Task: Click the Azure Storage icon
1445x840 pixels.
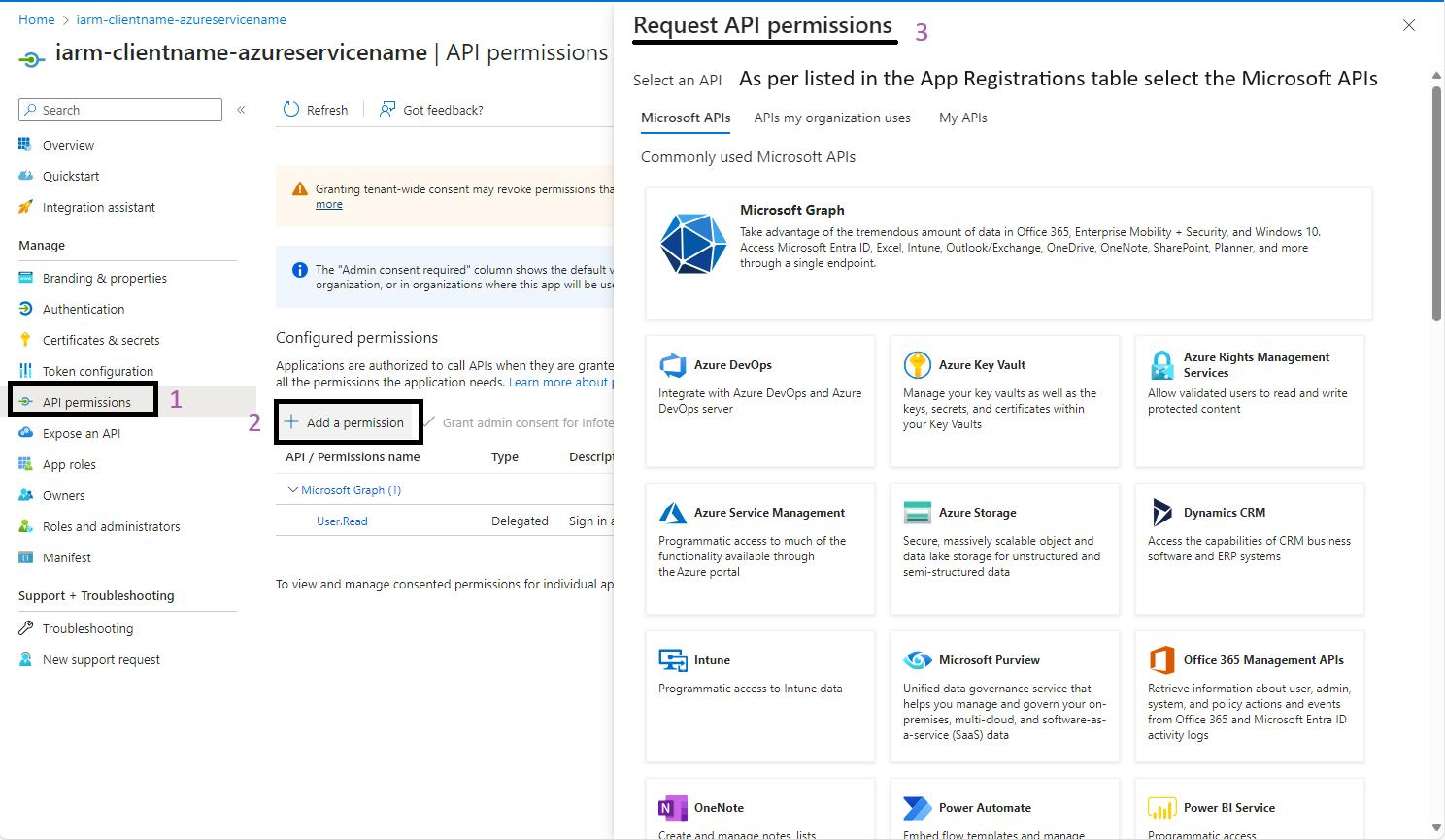Action: point(917,513)
